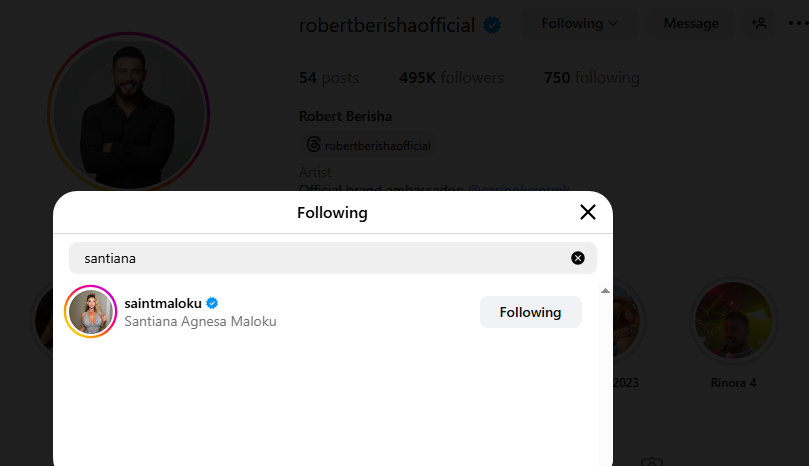Open the 'Rinora 4' story highlight
Image resolution: width=809 pixels, height=466 pixels.
click(x=734, y=320)
